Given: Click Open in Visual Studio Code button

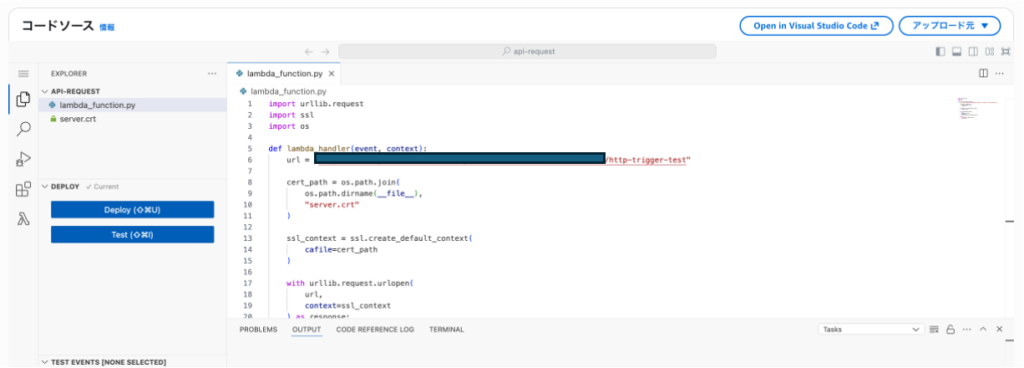Looking at the screenshot, I should click(816, 26).
